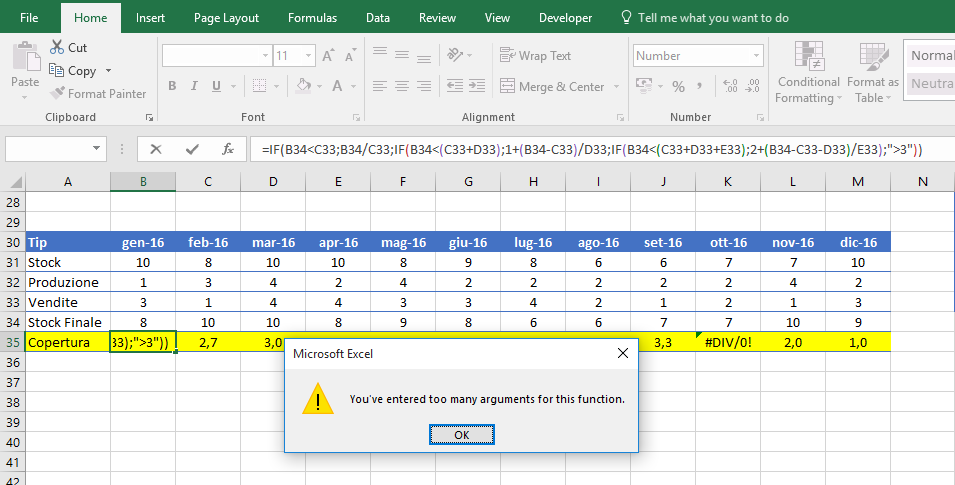Open Alignment dialog launcher
Image resolution: width=955 pixels, height=485 pixels.
[x=620, y=117]
